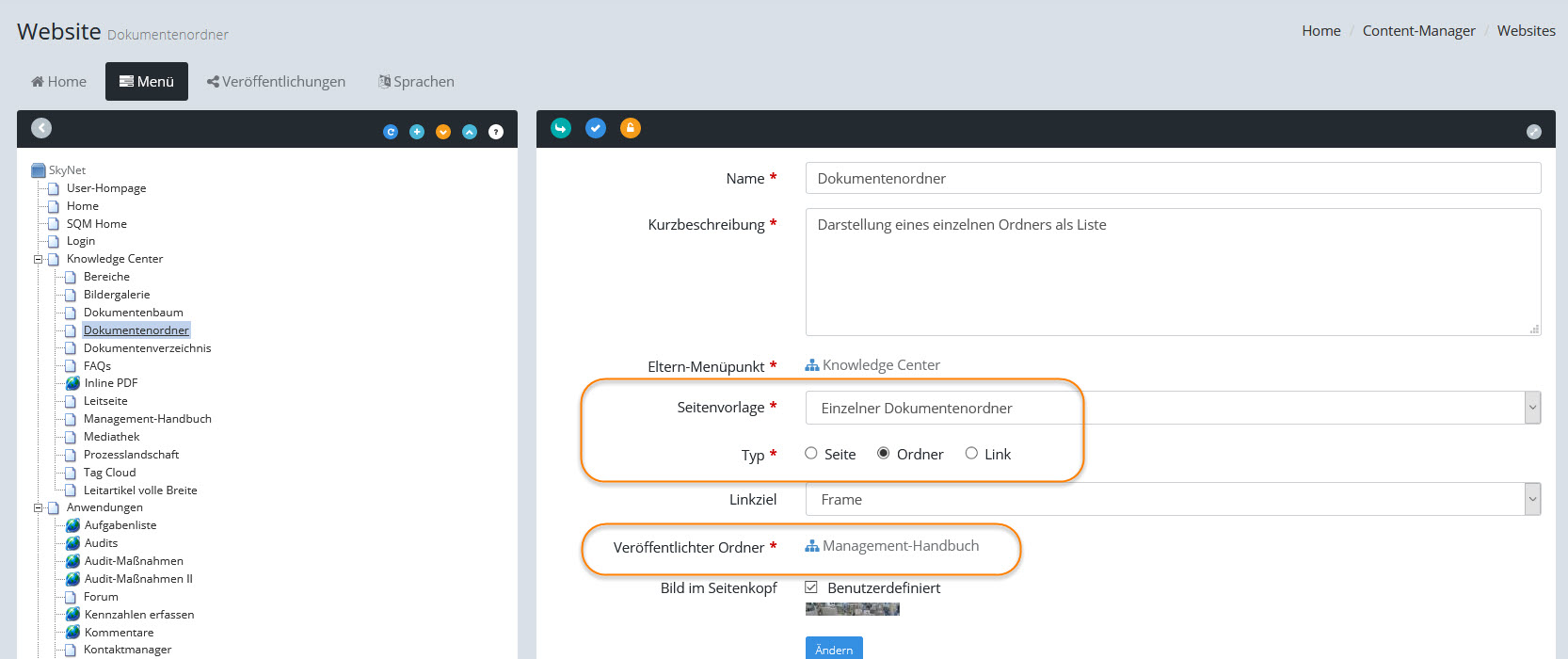The width and height of the screenshot is (1568, 659).
Task: Click the gray back arrow in tree panel
Action: pyautogui.click(x=41, y=128)
